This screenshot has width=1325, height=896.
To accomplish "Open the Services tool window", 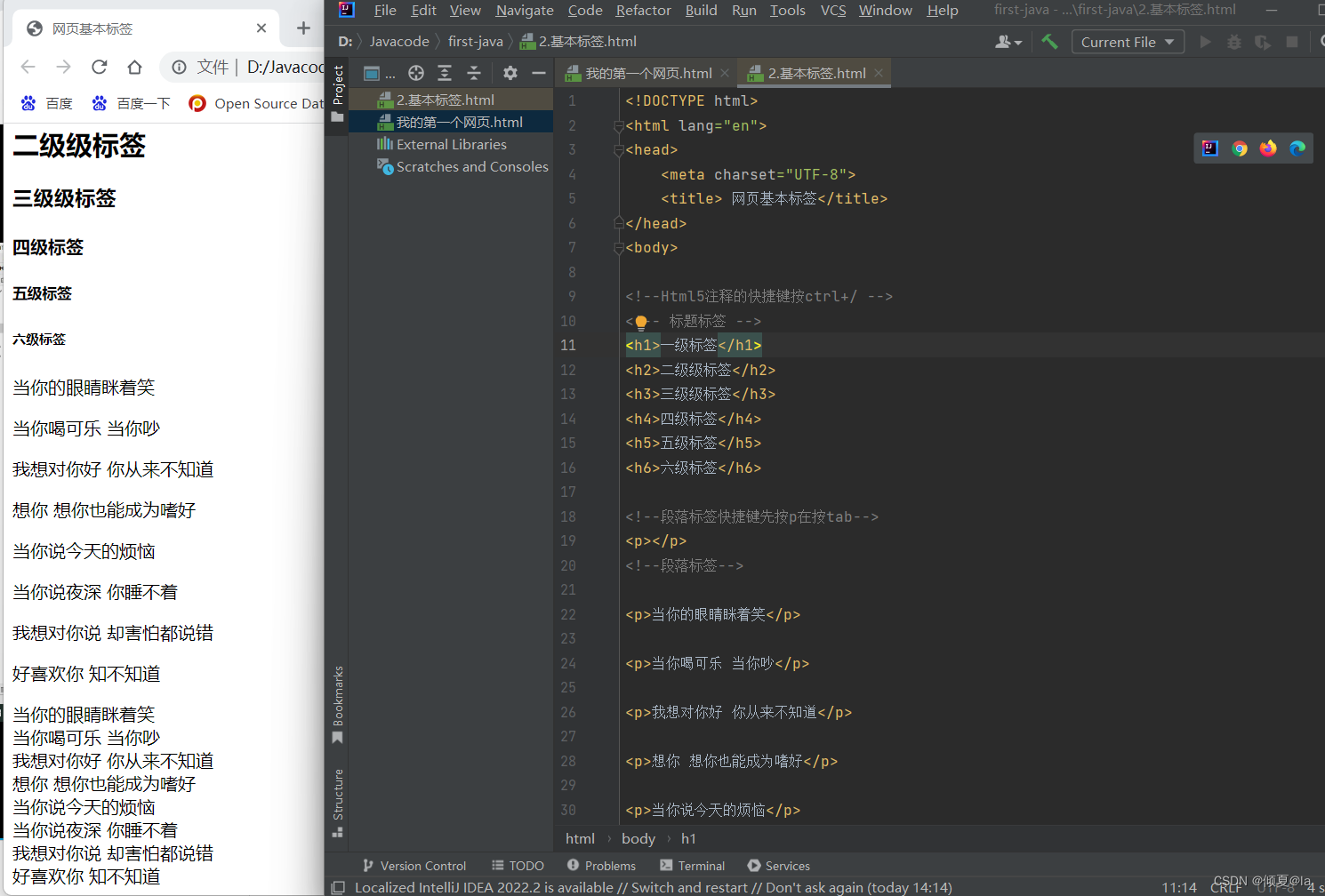I will tap(779, 866).
